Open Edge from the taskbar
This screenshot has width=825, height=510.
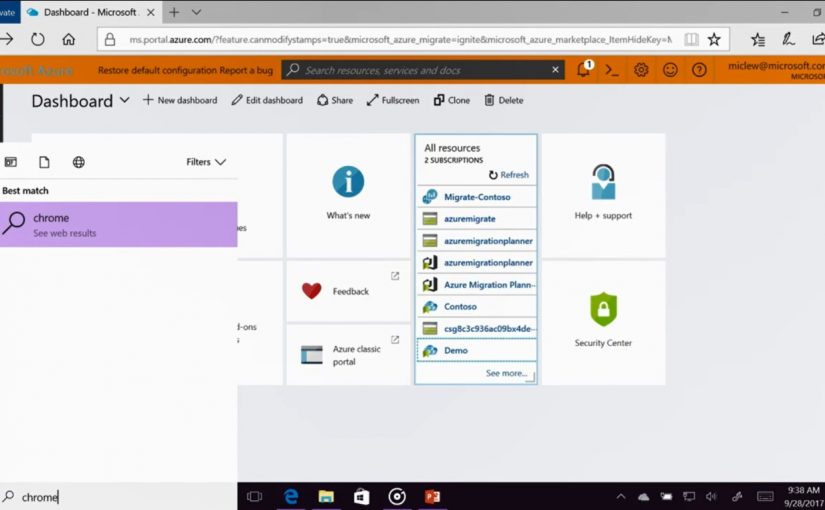click(291, 496)
